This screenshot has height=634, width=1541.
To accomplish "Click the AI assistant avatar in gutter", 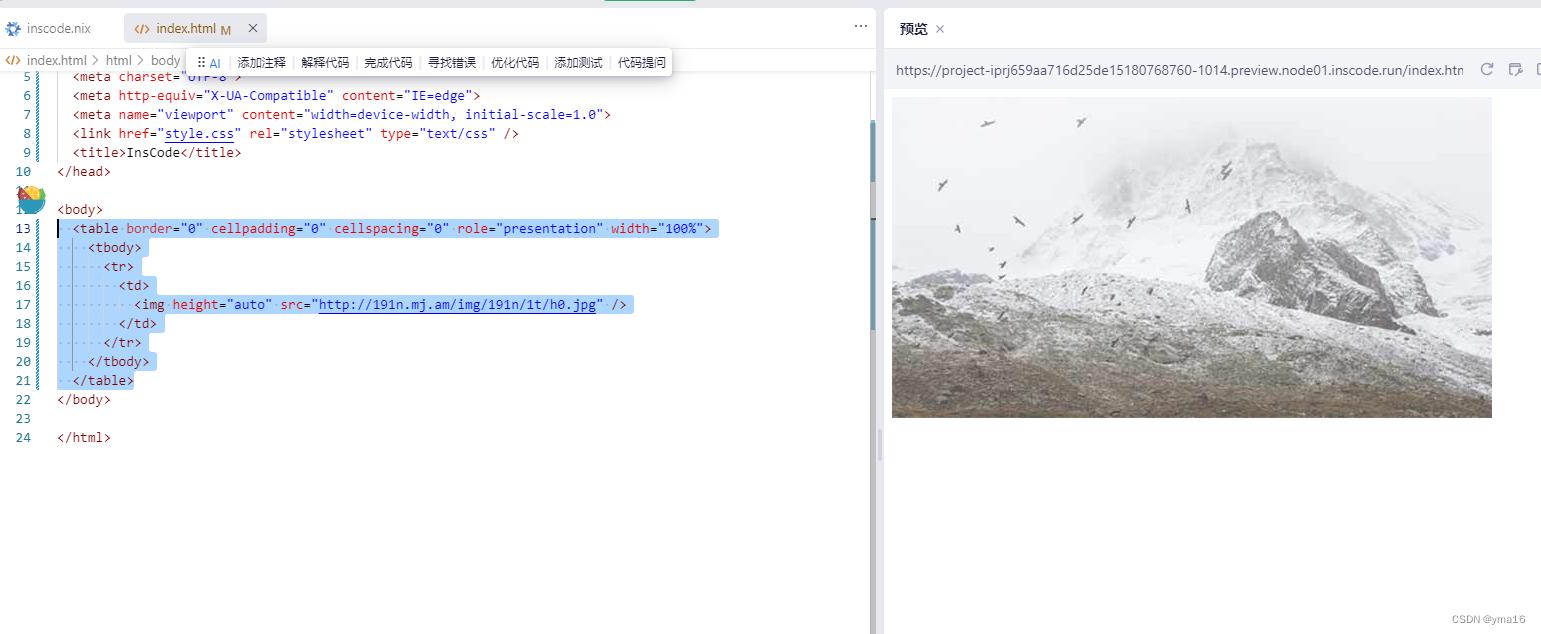I will click(x=31, y=198).
